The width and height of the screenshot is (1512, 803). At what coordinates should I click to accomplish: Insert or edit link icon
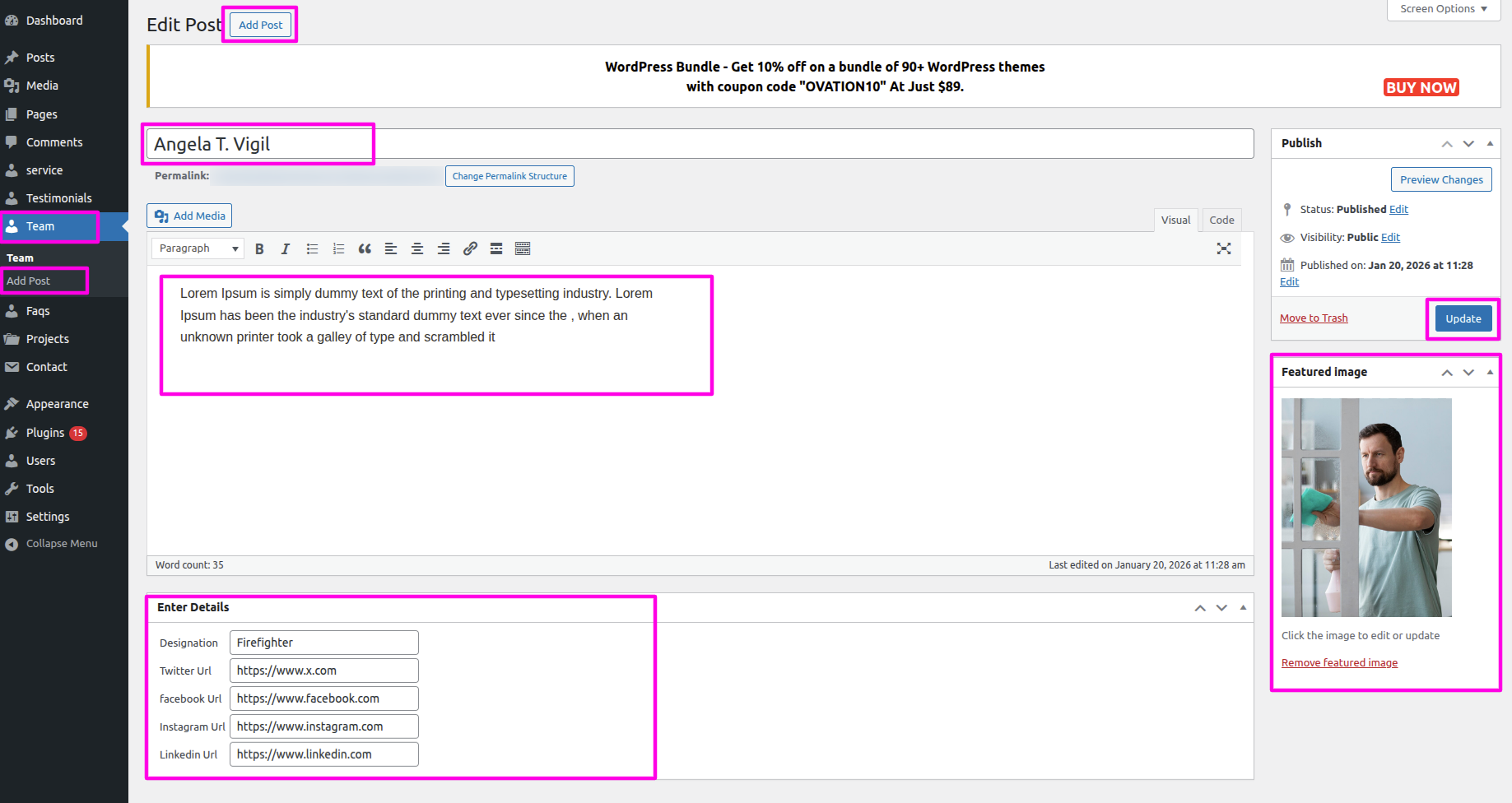click(470, 248)
